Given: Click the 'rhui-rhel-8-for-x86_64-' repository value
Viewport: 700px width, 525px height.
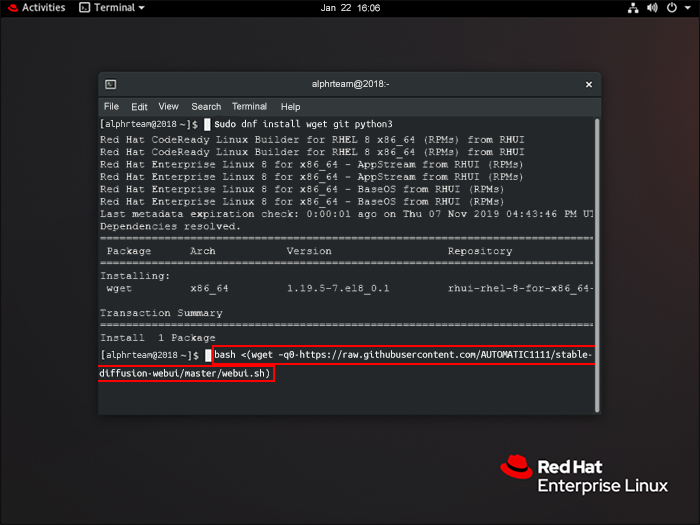Looking at the screenshot, I should coord(521,288).
